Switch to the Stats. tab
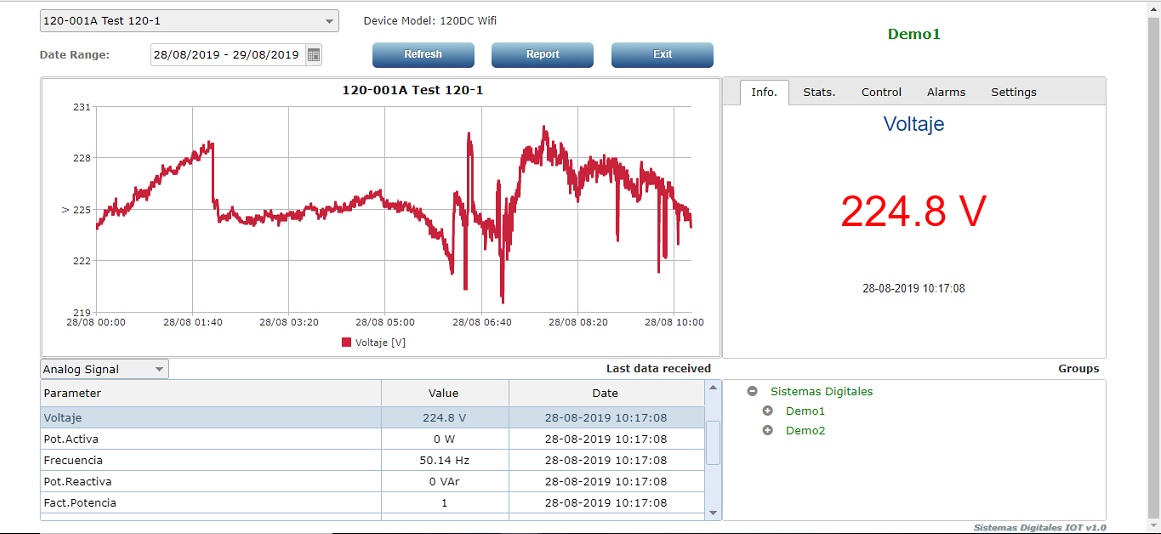Screen dimensions: 1161x534 tap(819, 92)
